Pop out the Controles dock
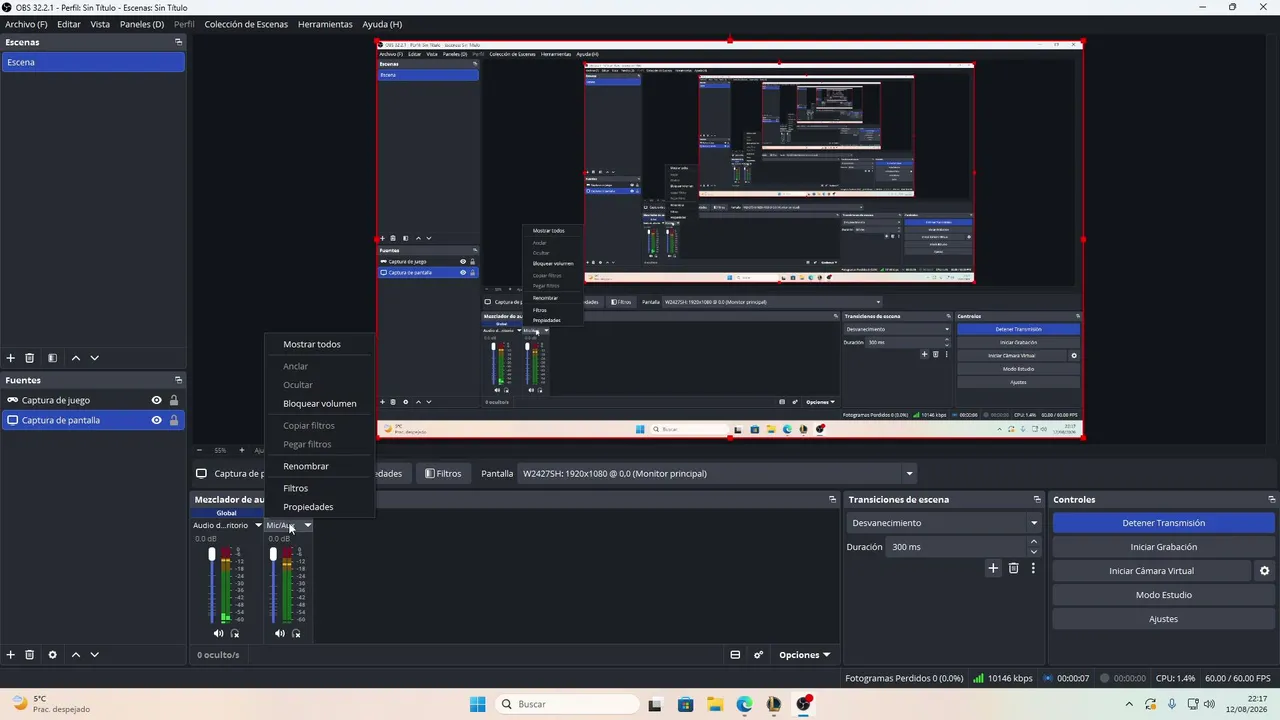Screen dimensions: 1280x720 tap(1272, 499)
